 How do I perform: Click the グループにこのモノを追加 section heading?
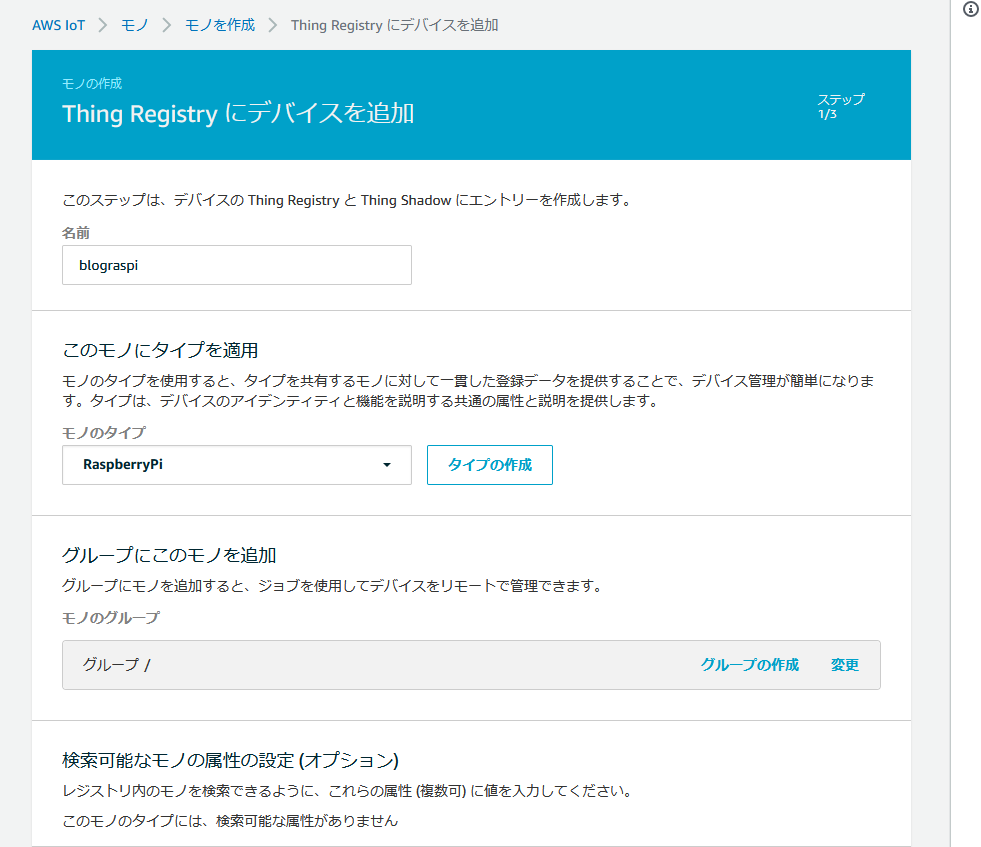[x=169, y=555]
